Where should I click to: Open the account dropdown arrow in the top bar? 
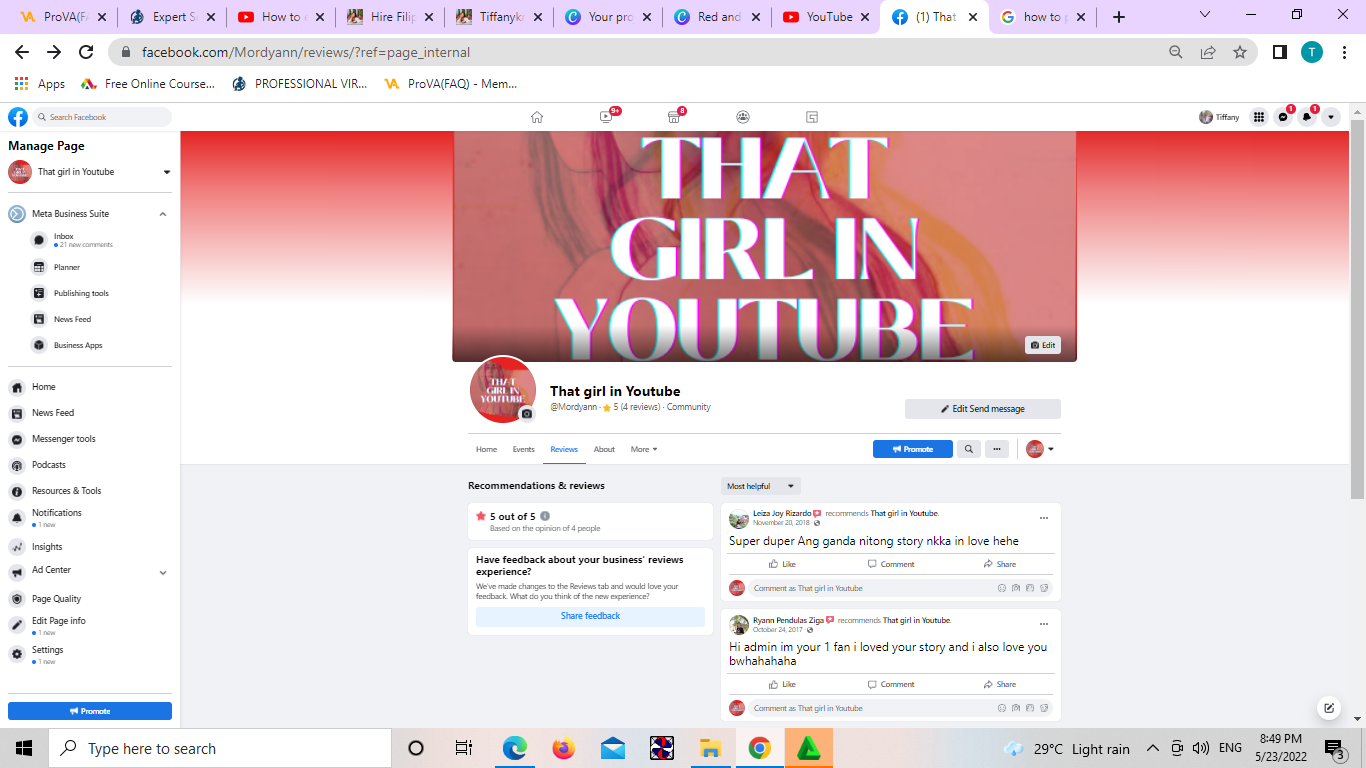tap(1331, 117)
